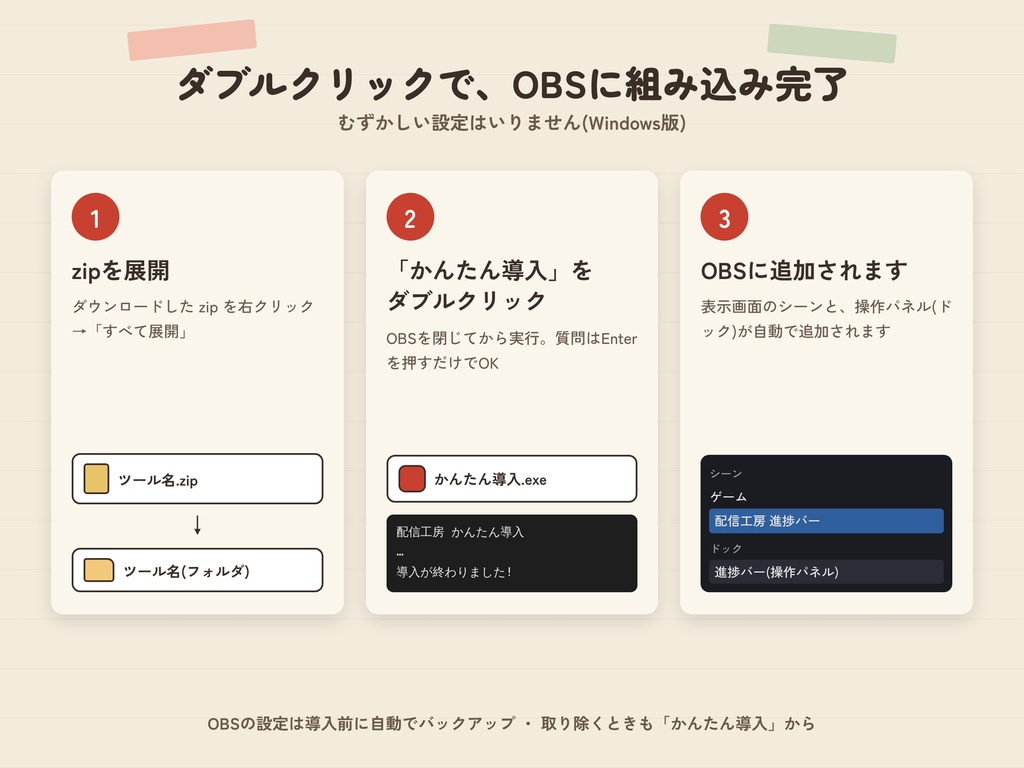Click the subtitle むずかしい設定はいりません(Windows版)
Image resolution: width=1024 pixels, height=768 pixels.
pyautogui.click(x=512, y=123)
